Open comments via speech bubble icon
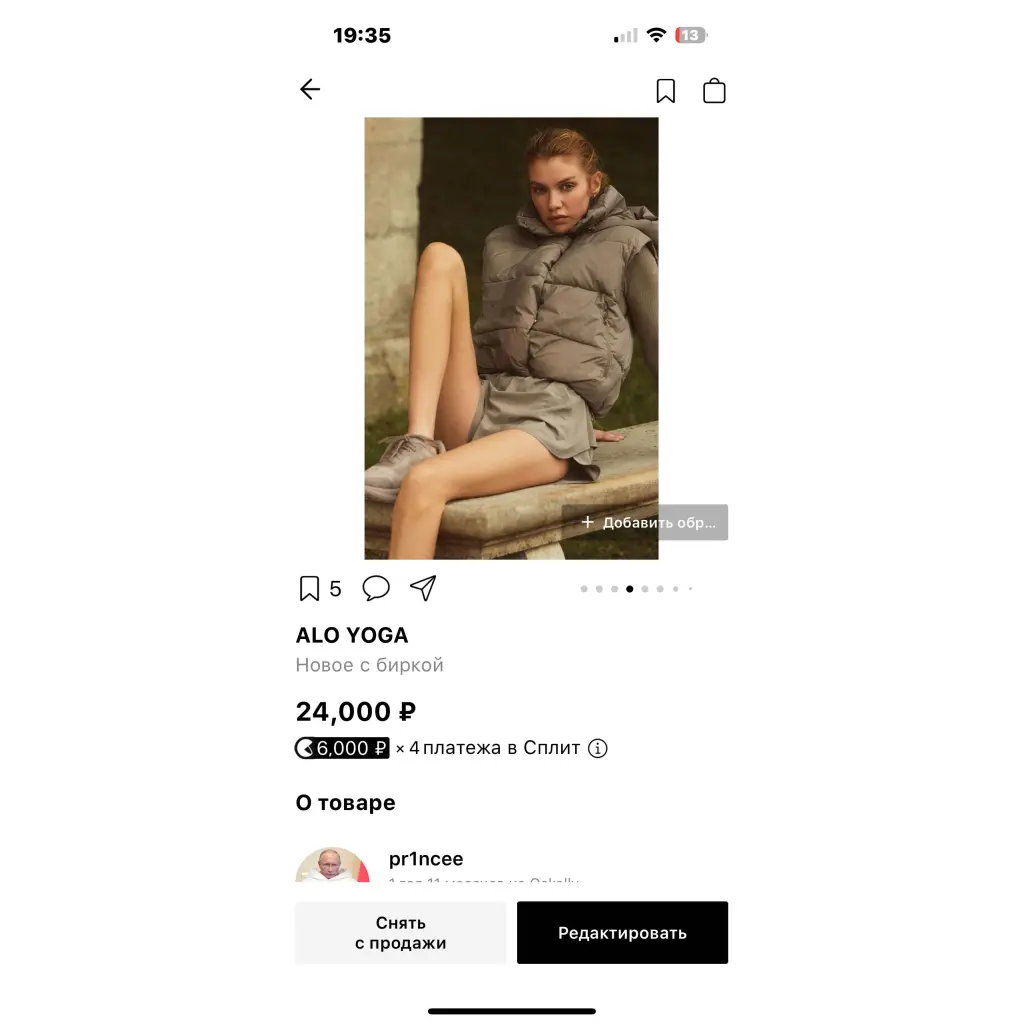 (376, 588)
